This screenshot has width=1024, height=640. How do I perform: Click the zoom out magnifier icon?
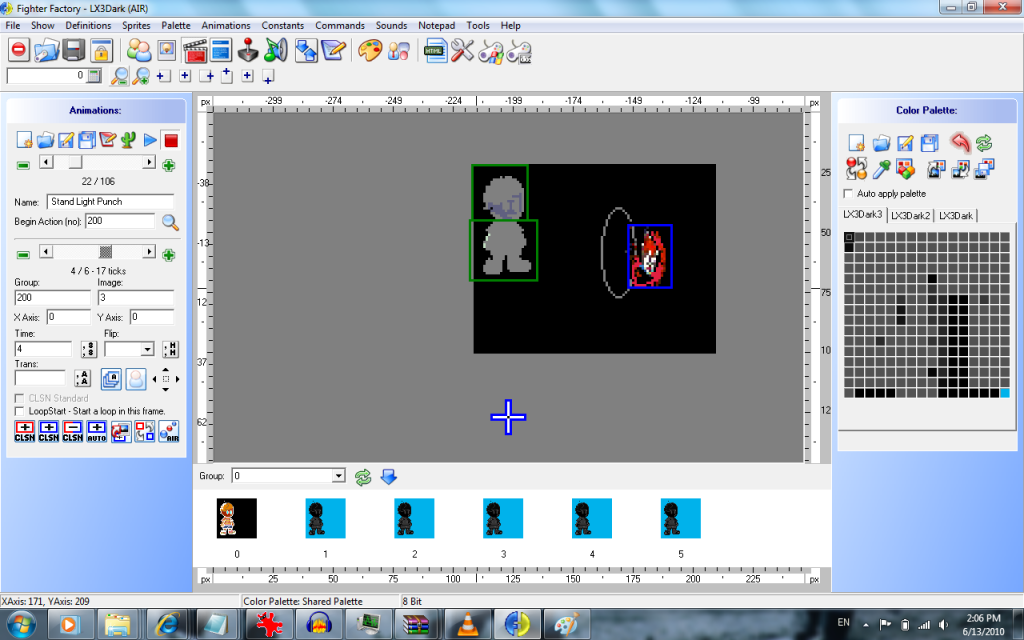point(120,76)
